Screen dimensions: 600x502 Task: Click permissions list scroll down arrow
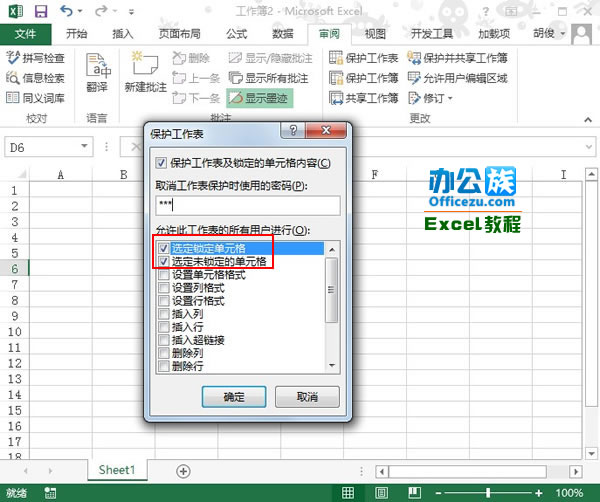[x=332, y=365]
